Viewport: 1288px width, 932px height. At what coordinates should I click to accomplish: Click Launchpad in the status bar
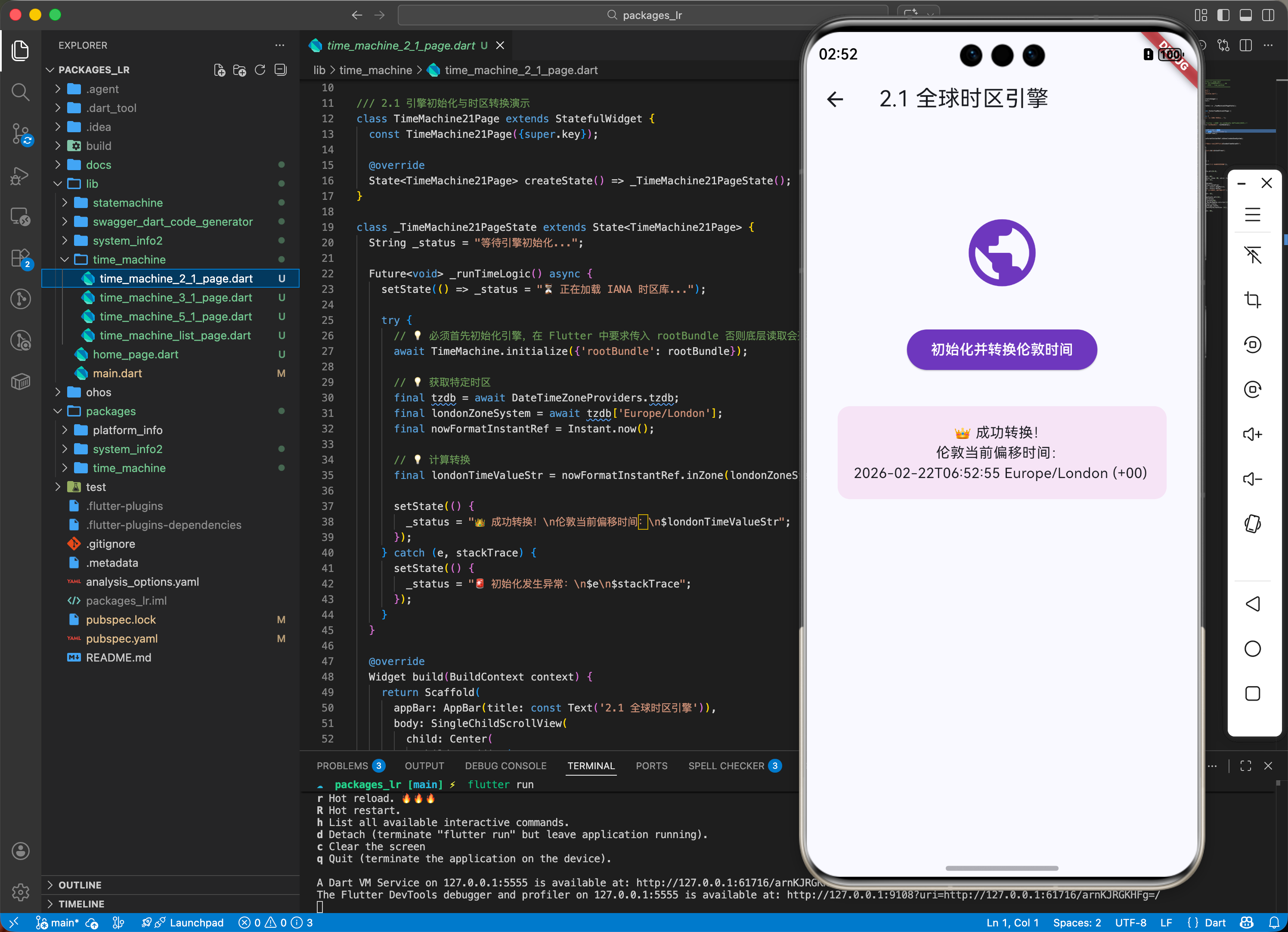196,923
